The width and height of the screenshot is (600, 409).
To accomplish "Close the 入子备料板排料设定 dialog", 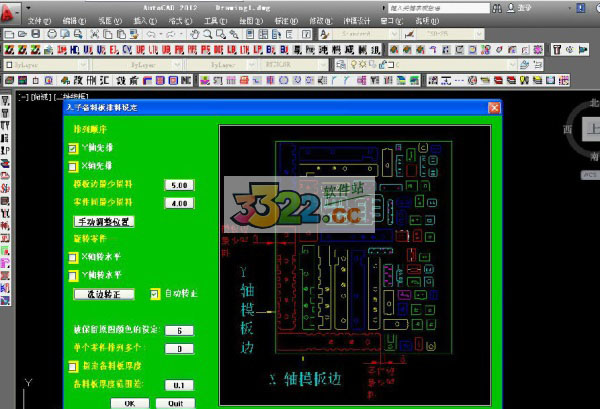I will pos(494,108).
